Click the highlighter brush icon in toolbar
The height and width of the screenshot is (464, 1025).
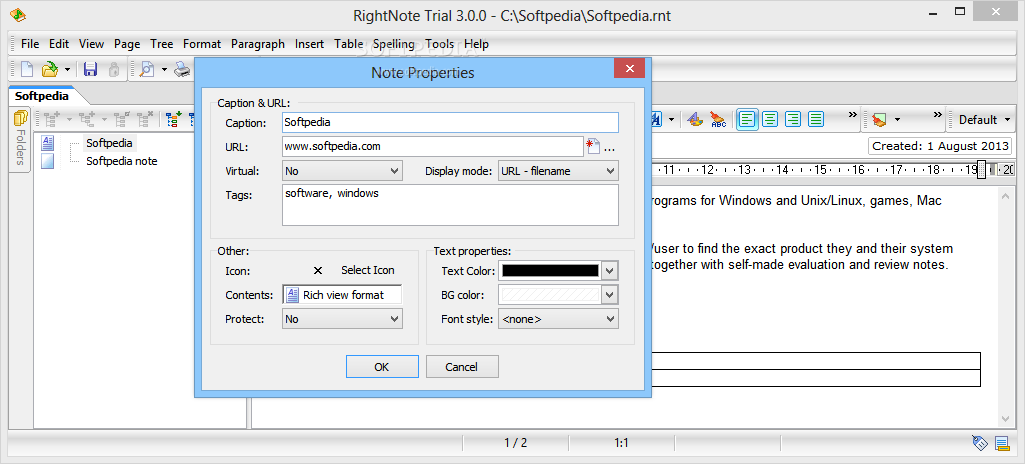click(x=879, y=119)
